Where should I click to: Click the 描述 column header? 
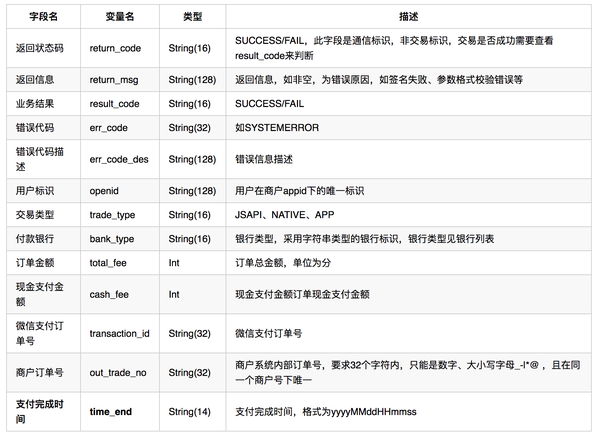coord(408,16)
